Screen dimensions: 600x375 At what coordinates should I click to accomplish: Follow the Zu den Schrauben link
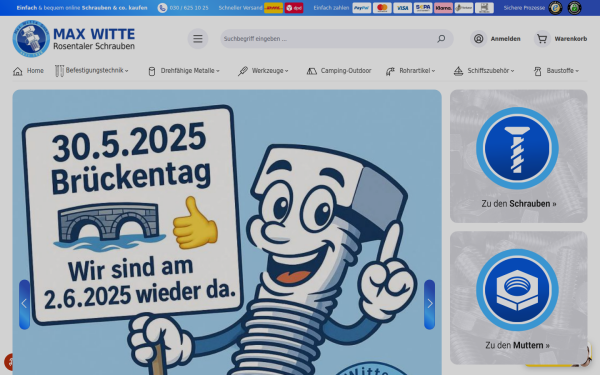[519, 204]
